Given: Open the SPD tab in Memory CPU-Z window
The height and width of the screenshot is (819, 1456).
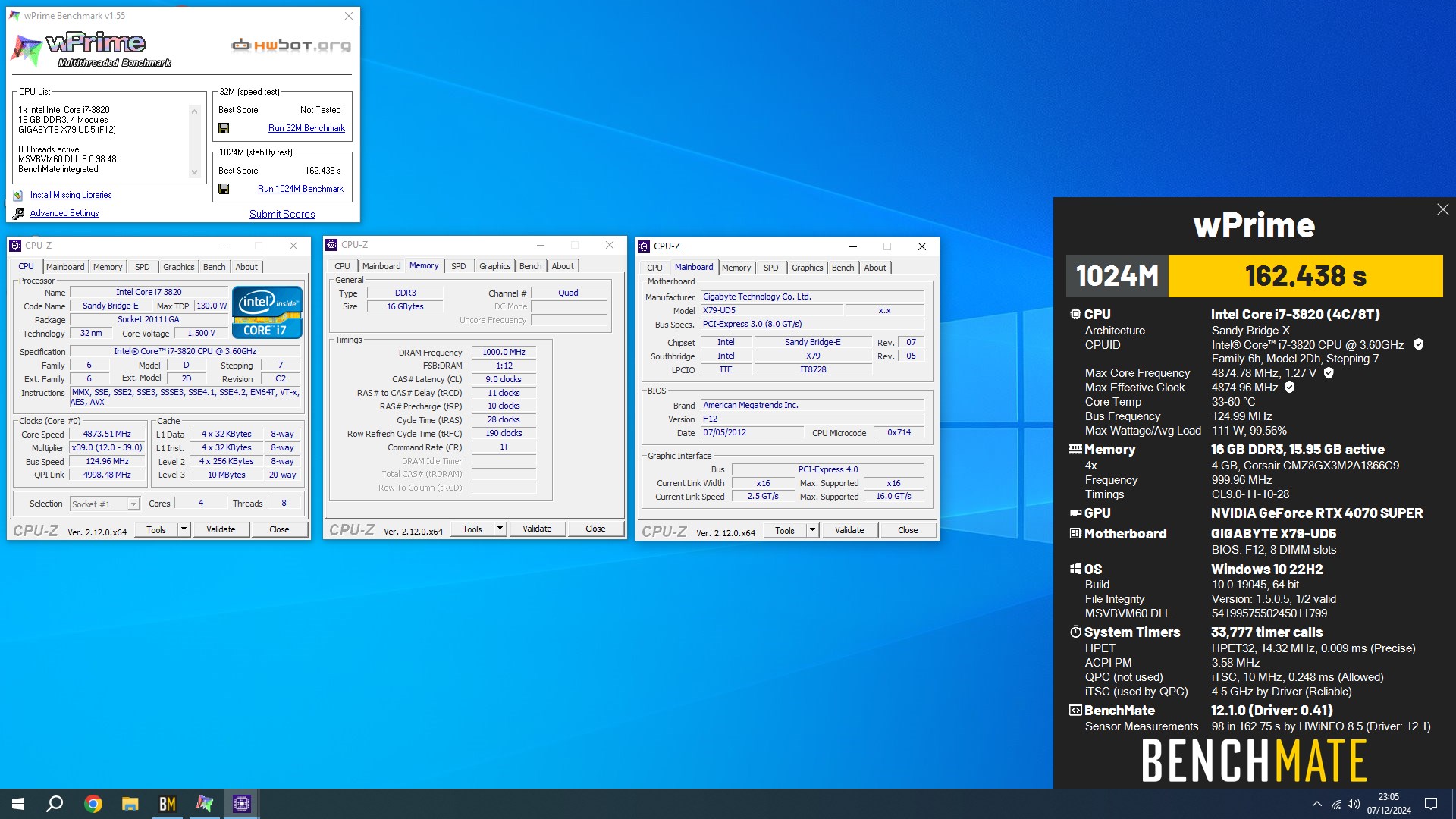Looking at the screenshot, I should click(459, 266).
